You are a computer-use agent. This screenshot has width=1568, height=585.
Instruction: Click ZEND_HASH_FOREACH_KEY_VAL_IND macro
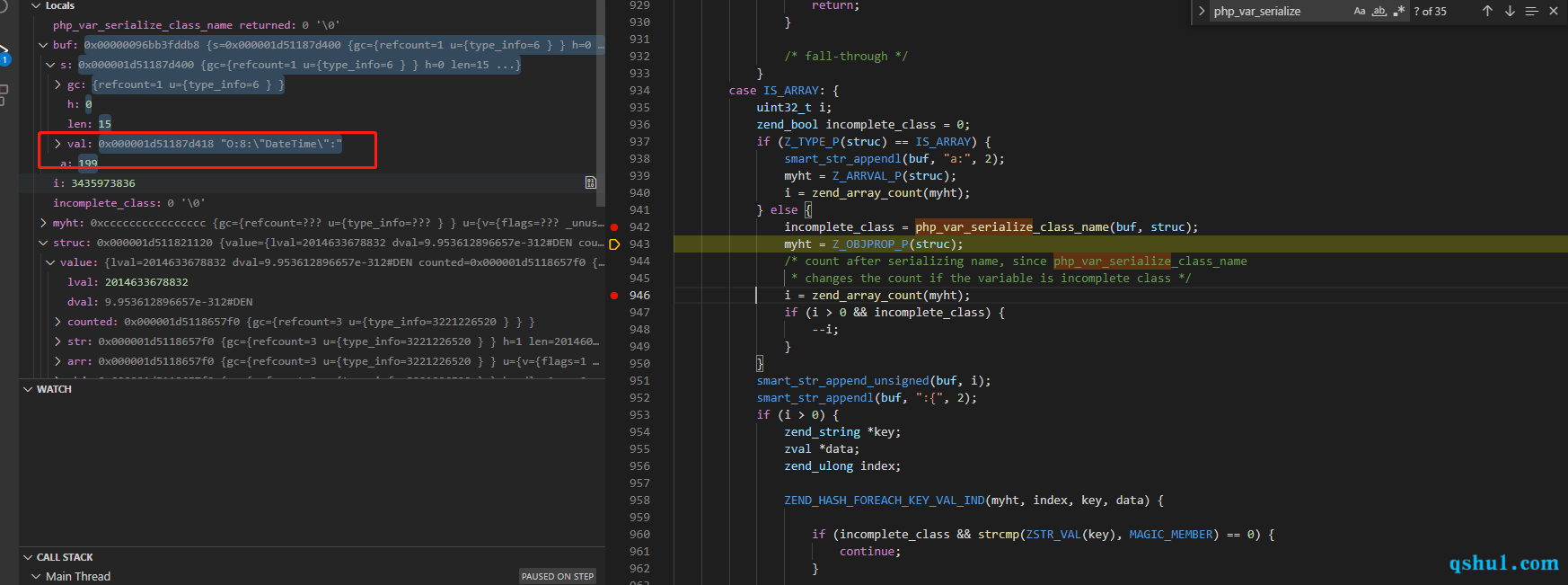(x=885, y=500)
